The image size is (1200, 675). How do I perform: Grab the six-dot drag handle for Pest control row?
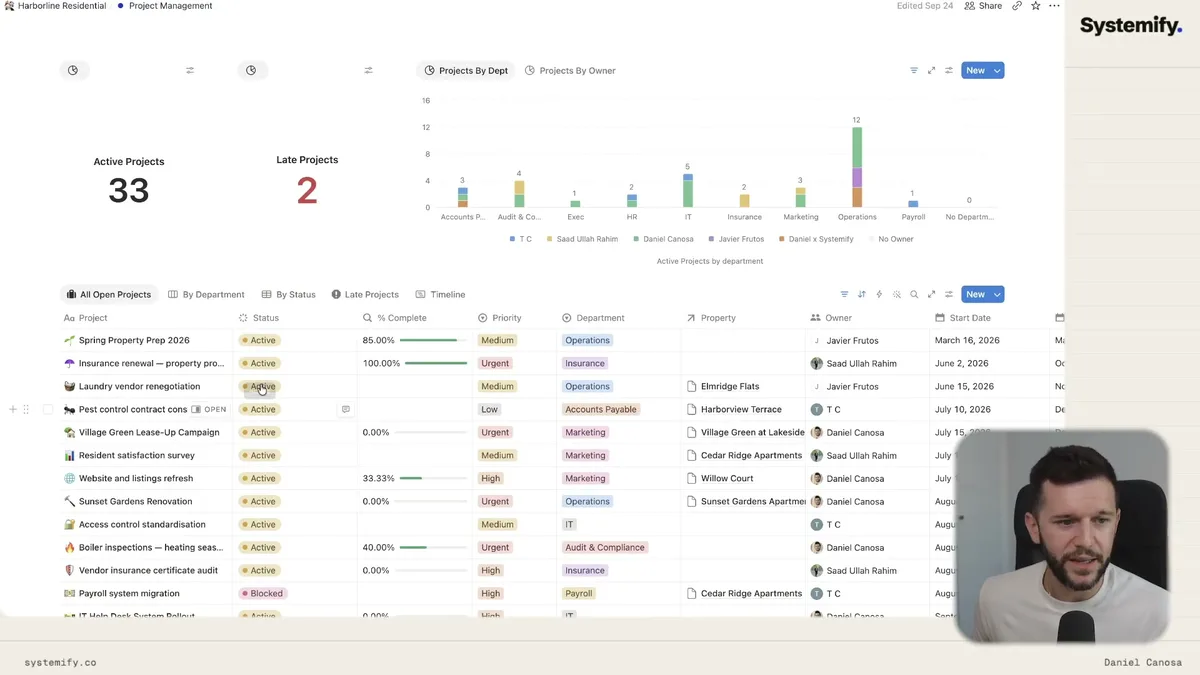tap(26, 409)
